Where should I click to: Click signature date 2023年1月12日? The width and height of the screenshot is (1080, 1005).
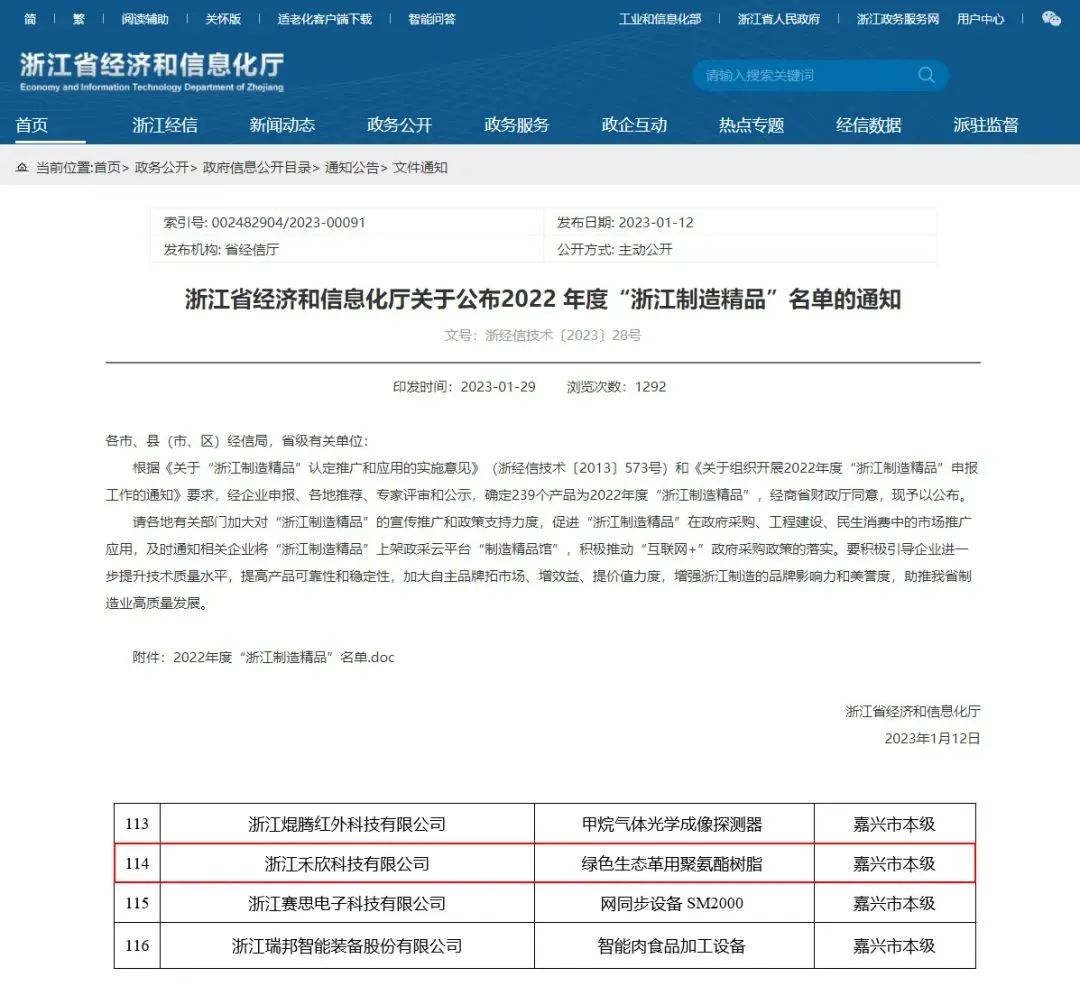pyautogui.click(x=932, y=738)
